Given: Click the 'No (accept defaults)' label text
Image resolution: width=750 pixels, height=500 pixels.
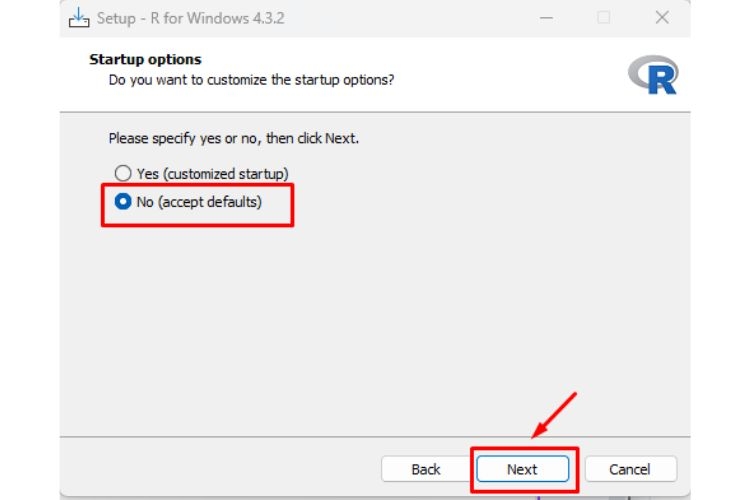Looking at the screenshot, I should pos(199,202).
